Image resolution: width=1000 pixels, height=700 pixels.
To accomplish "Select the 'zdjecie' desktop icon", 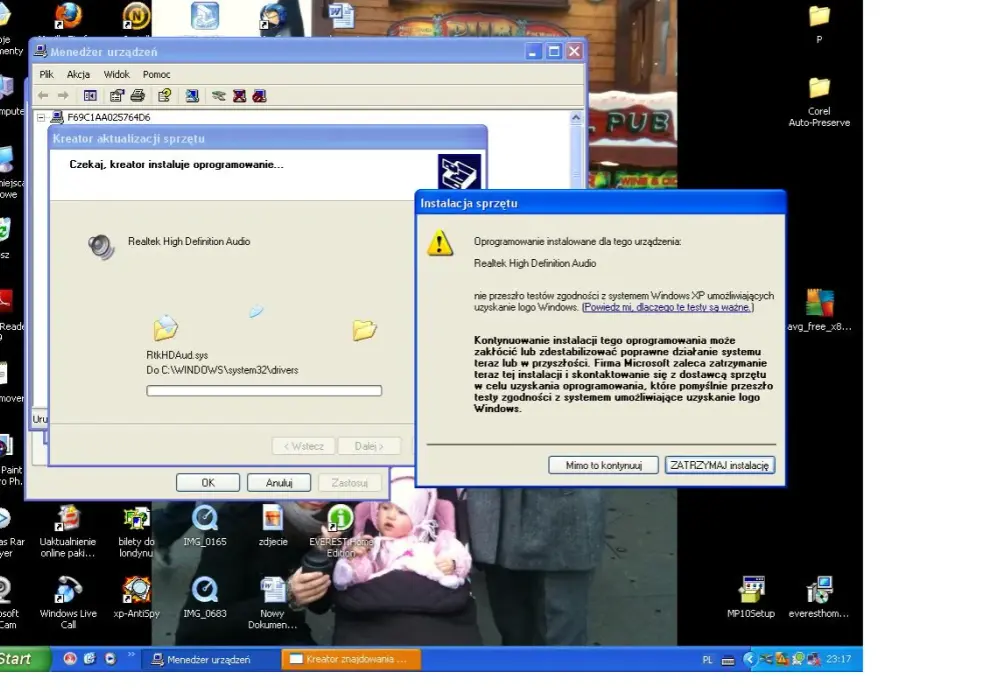I will [273, 526].
